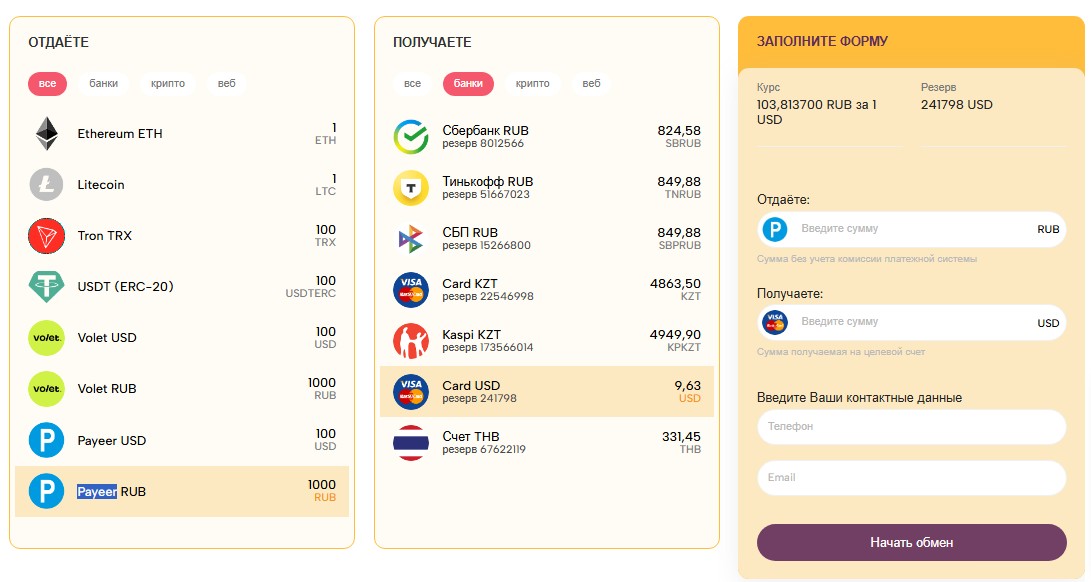Viewport: 1091px width, 582px height.
Task: Select the Ethereum ETH diamond icon
Action: point(47,134)
